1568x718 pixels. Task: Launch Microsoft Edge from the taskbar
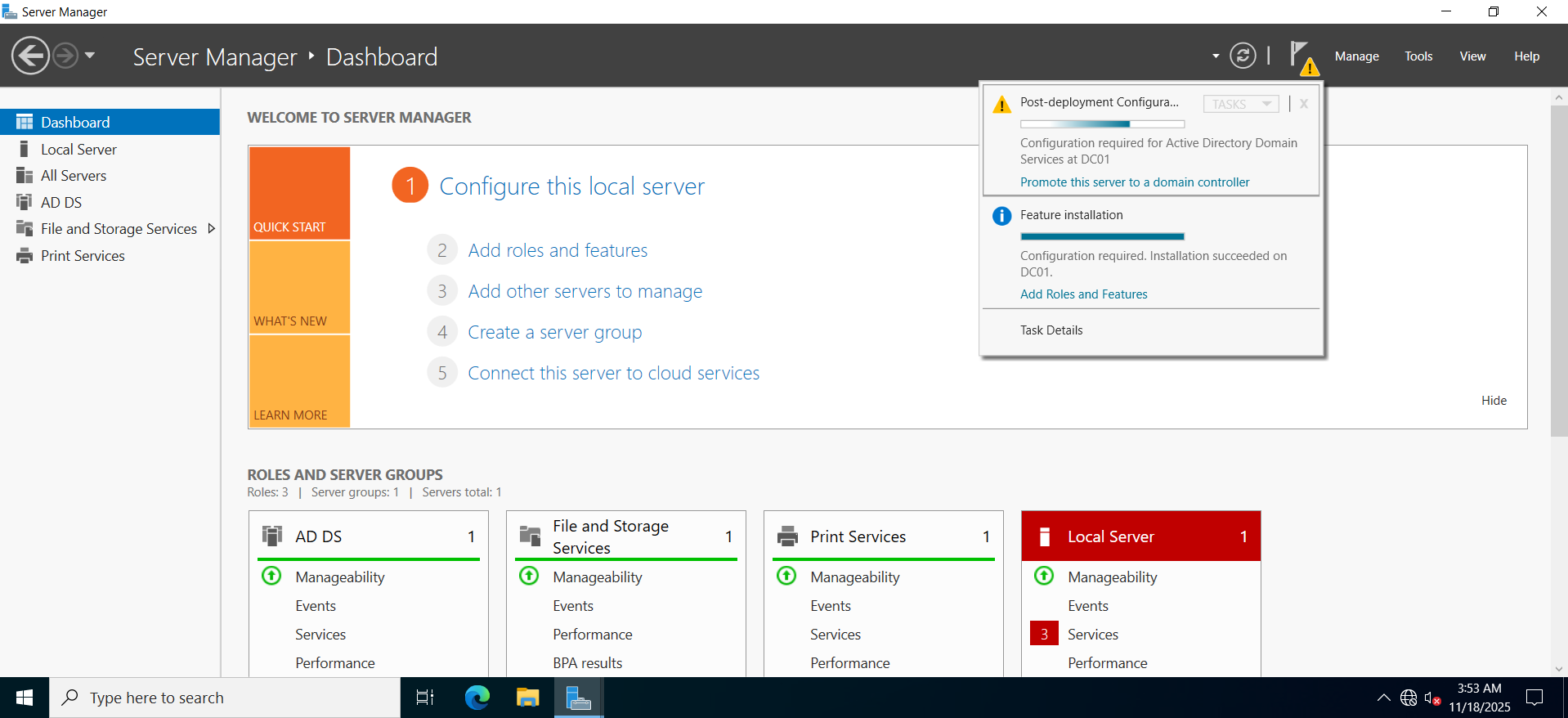pos(477,698)
